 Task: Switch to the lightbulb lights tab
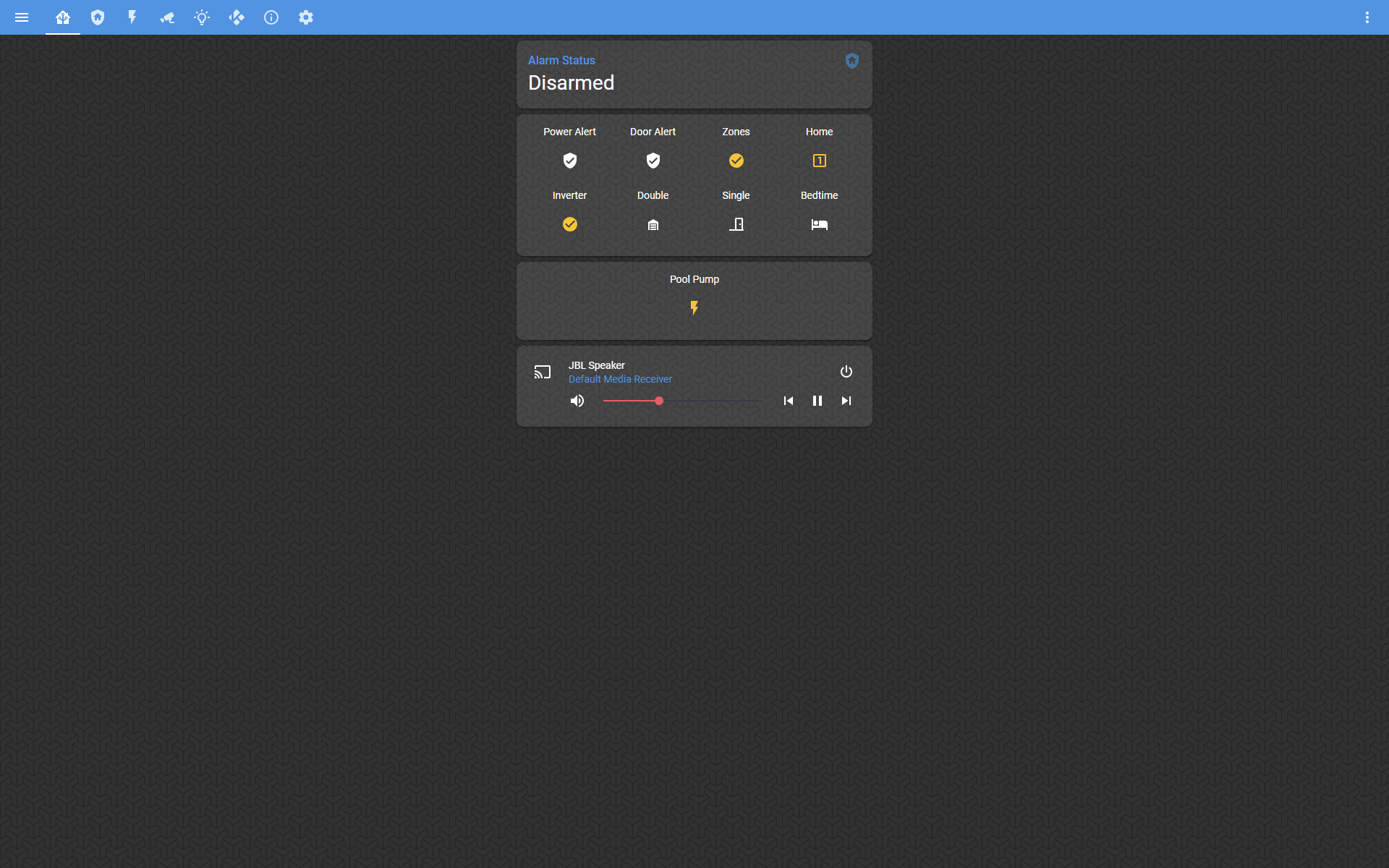tap(202, 17)
